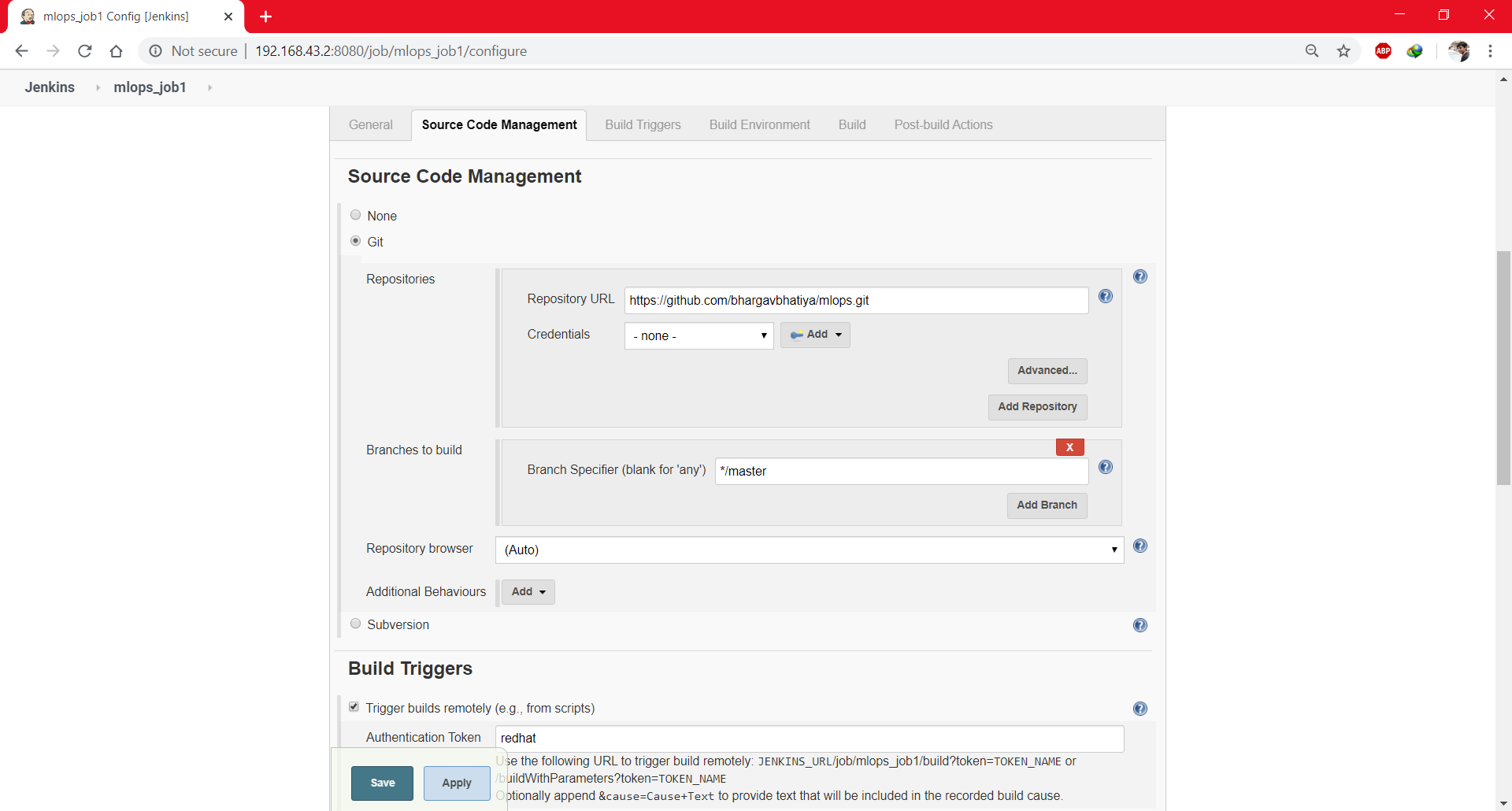Switch to the Build Triggers tab

coord(643,124)
